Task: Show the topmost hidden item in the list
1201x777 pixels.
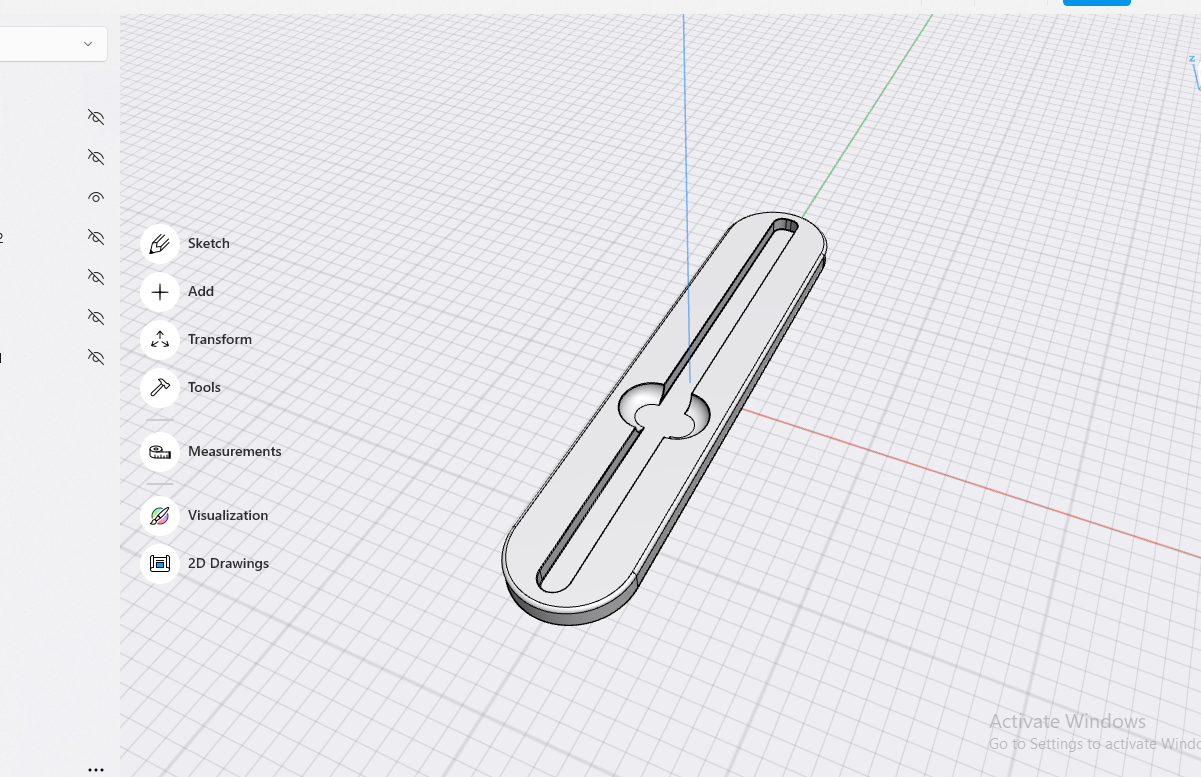Action: tap(96, 117)
